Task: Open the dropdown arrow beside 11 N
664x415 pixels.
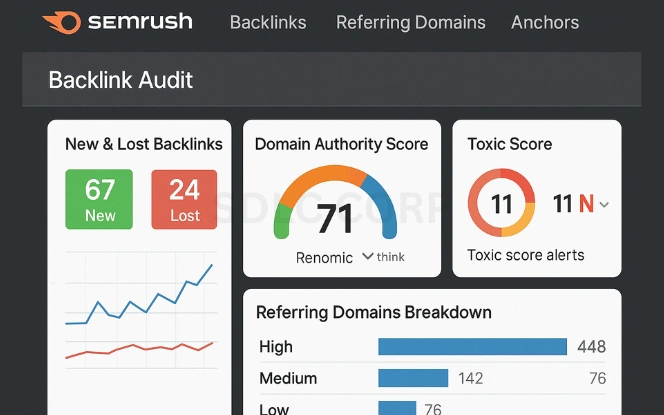Action: (x=604, y=205)
